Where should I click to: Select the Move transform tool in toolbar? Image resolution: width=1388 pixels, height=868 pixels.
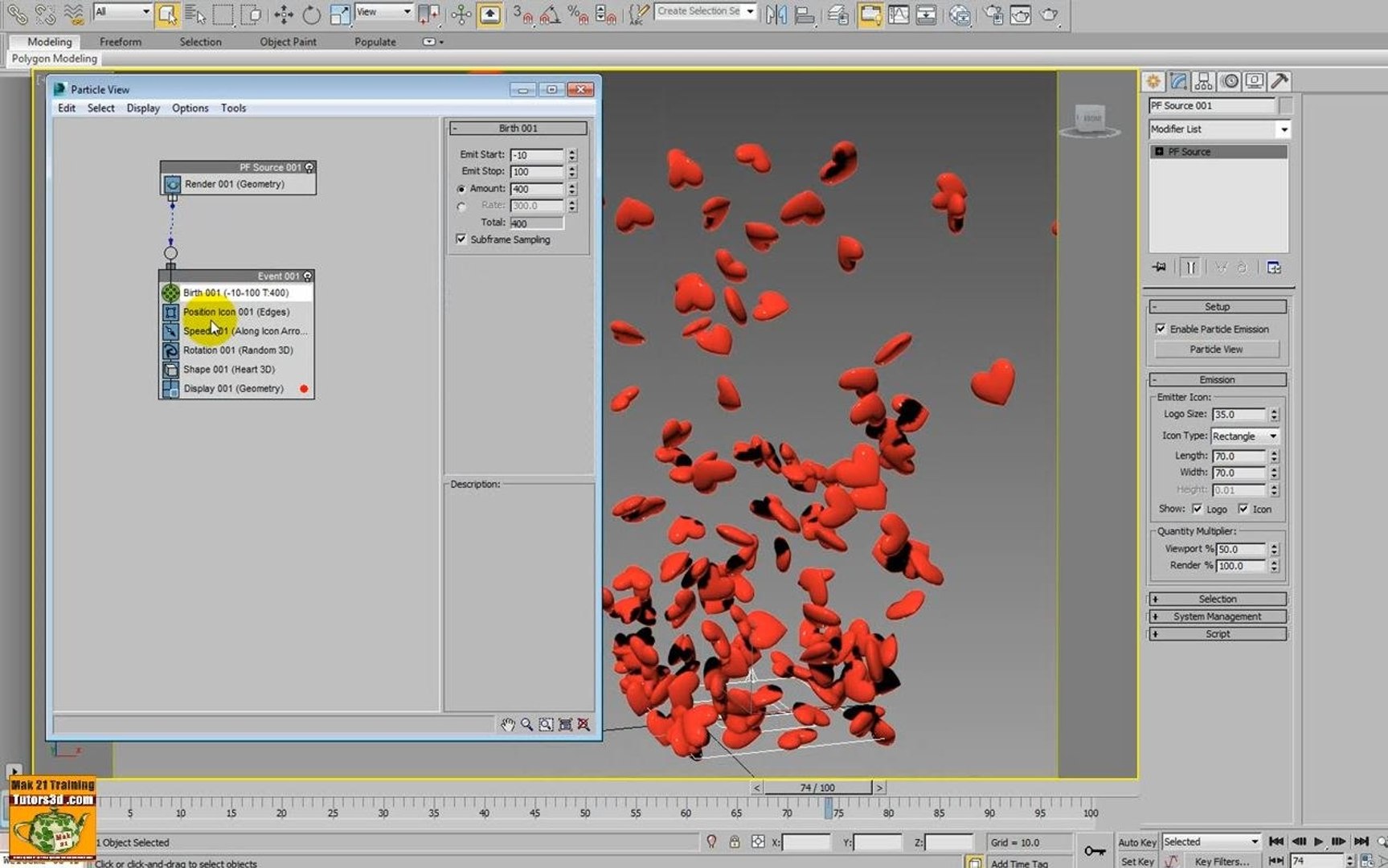284,14
